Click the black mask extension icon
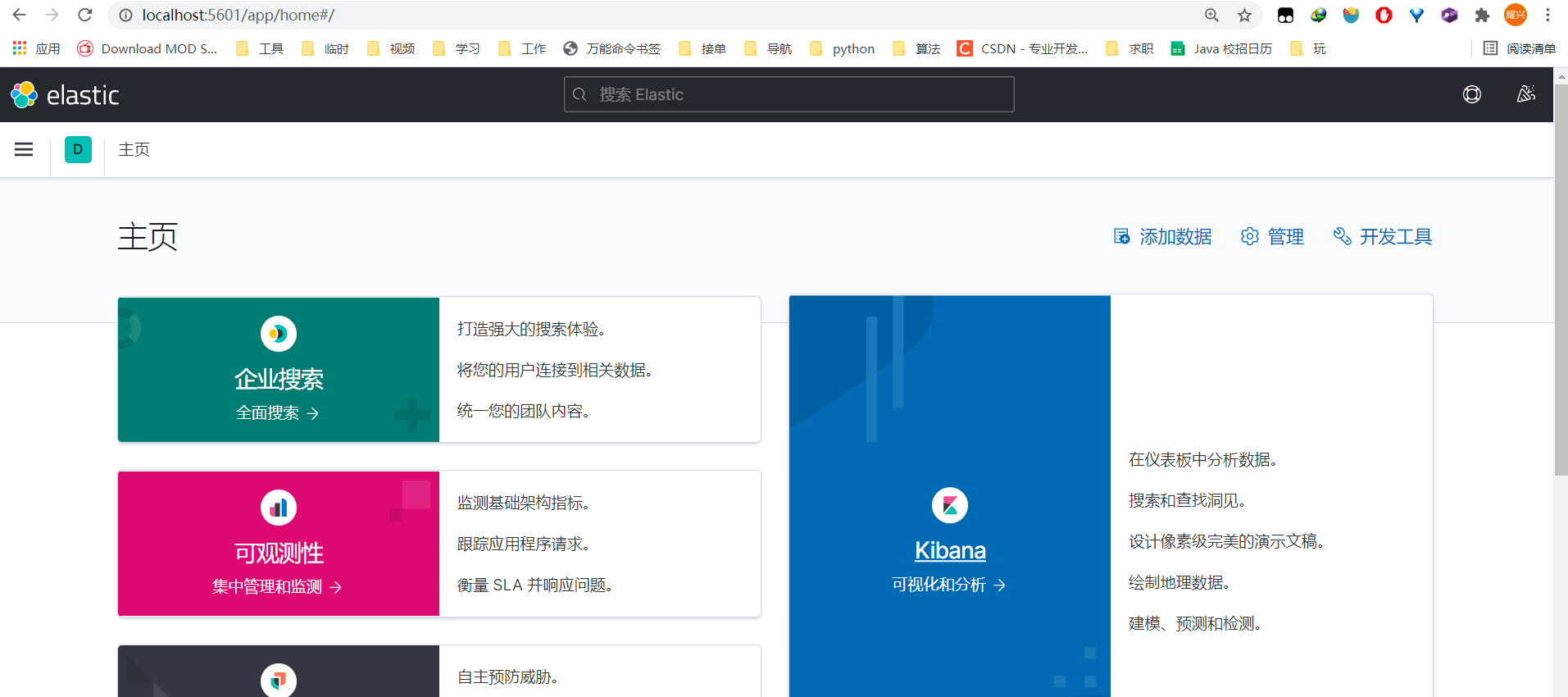 tap(1285, 15)
